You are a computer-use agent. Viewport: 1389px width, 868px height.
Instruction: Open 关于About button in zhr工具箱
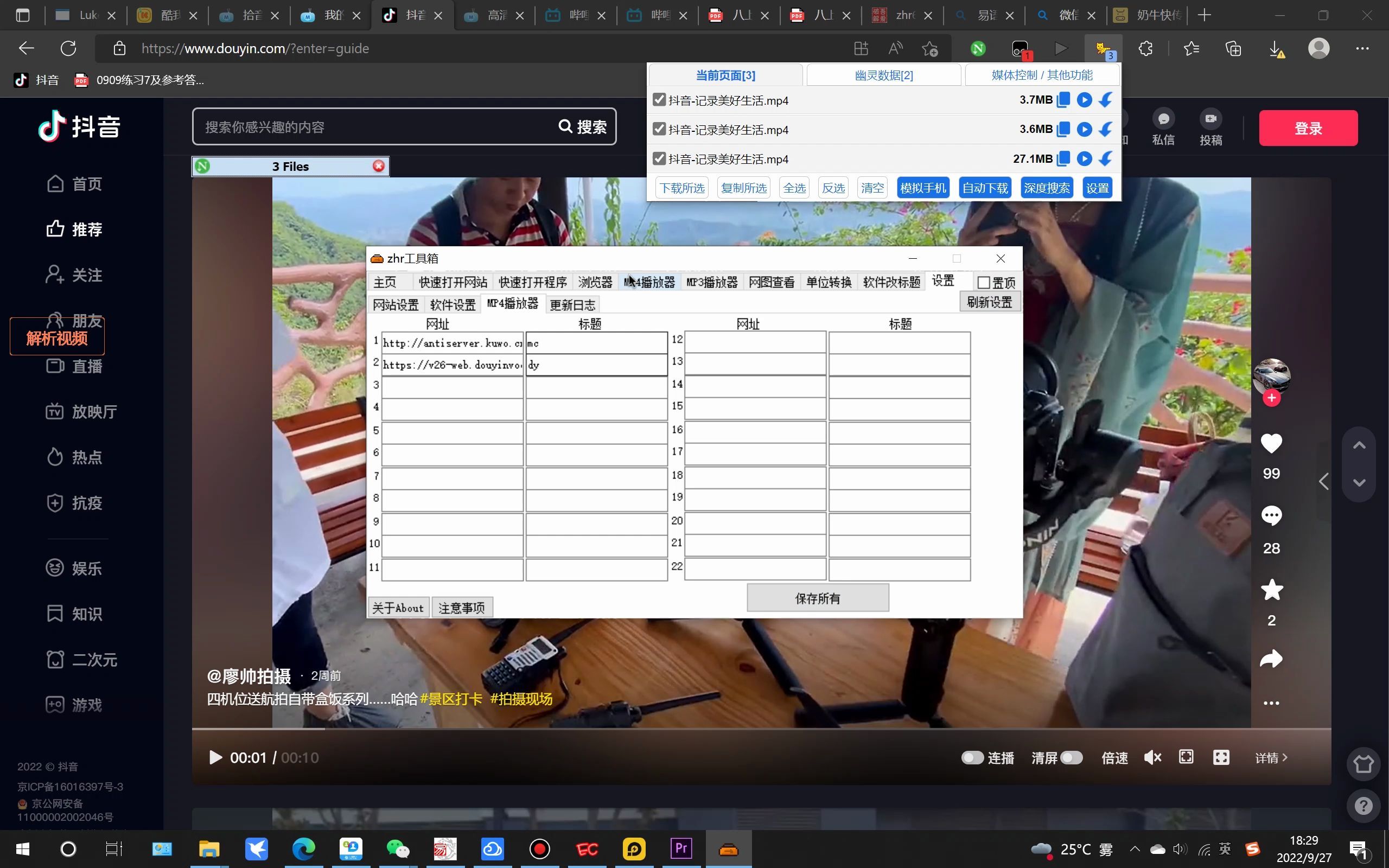point(398,608)
